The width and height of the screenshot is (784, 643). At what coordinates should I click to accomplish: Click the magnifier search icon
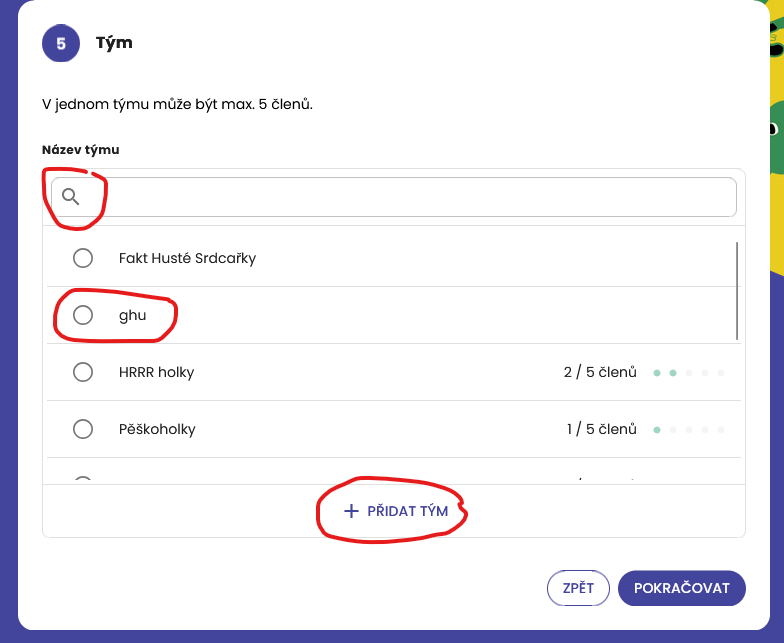click(x=70, y=197)
